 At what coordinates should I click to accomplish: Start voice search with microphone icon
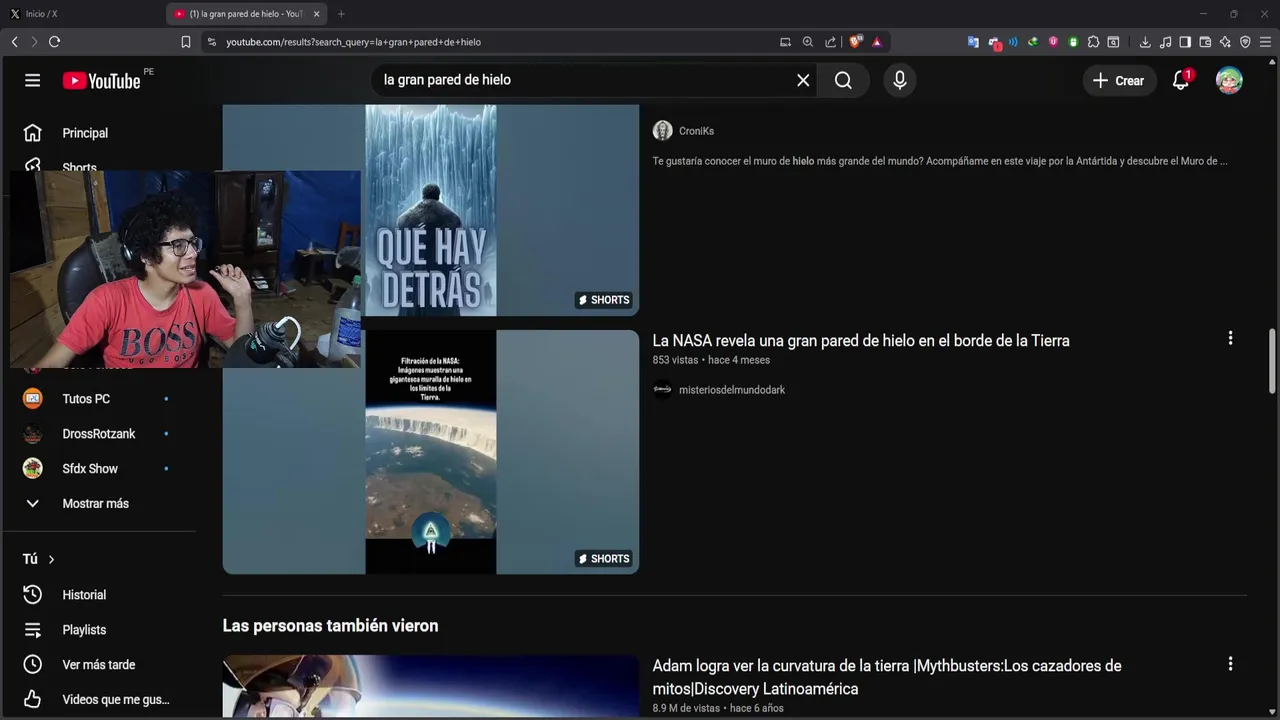(x=900, y=80)
